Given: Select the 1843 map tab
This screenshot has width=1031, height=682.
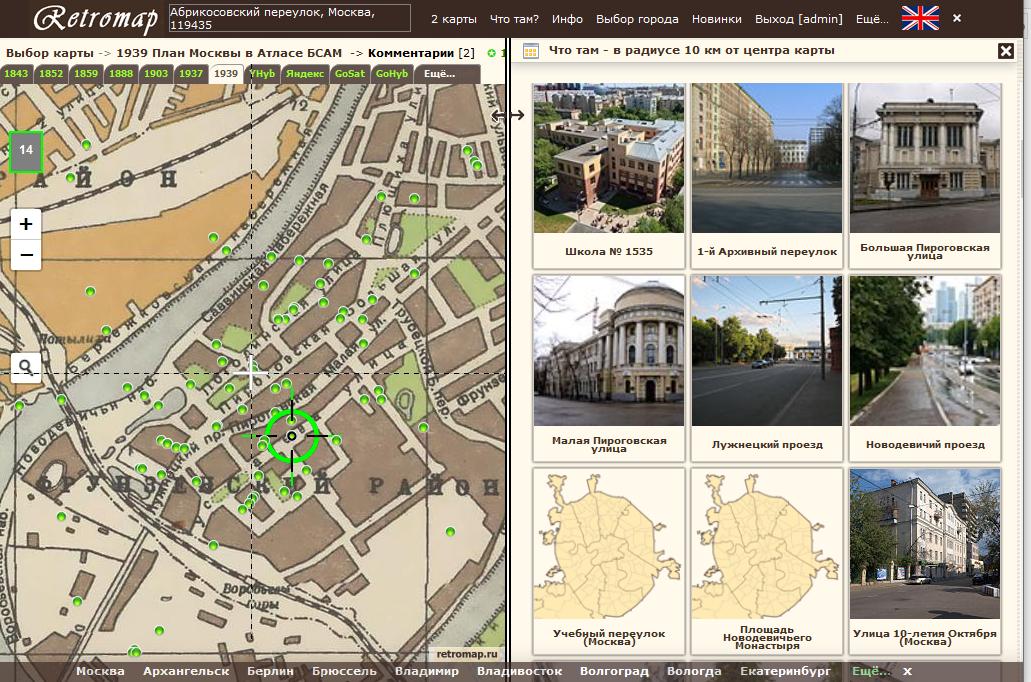Looking at the screenshot, I should pos(17,73).
